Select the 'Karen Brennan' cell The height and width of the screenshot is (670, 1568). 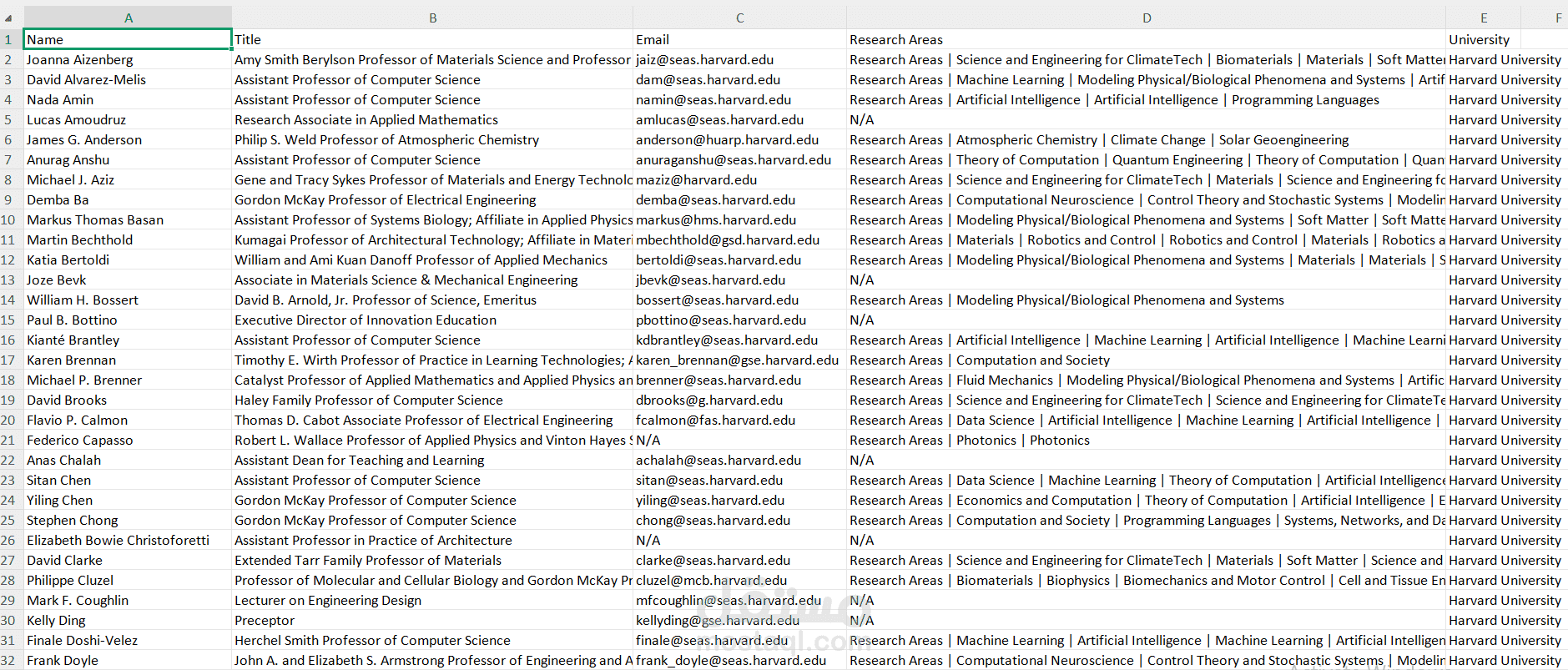pos(128,360)
